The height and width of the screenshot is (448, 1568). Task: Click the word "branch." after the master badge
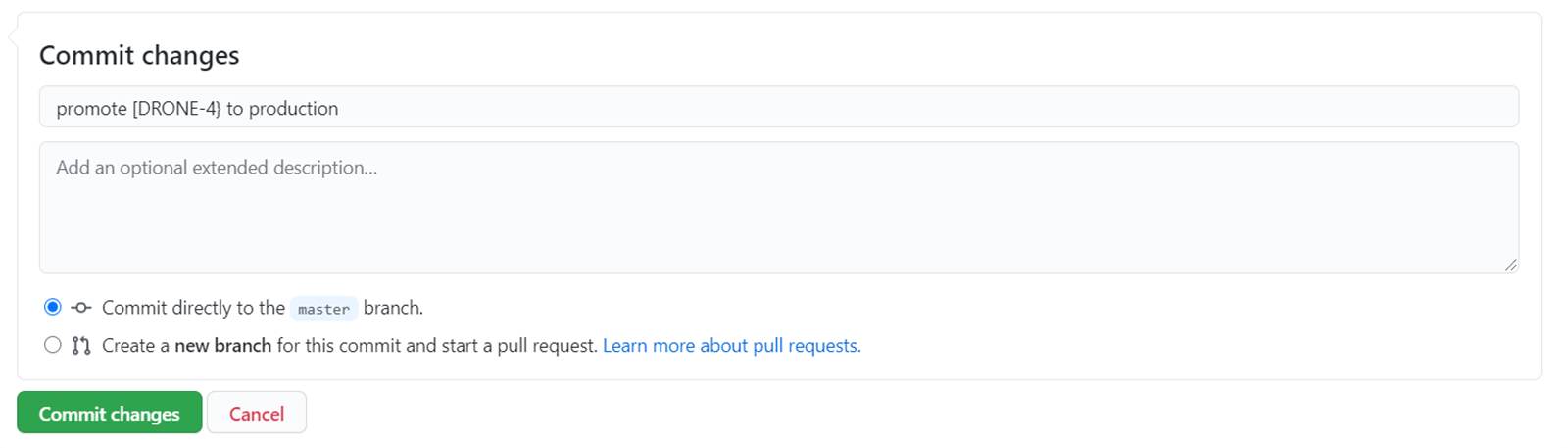(393, 308)
